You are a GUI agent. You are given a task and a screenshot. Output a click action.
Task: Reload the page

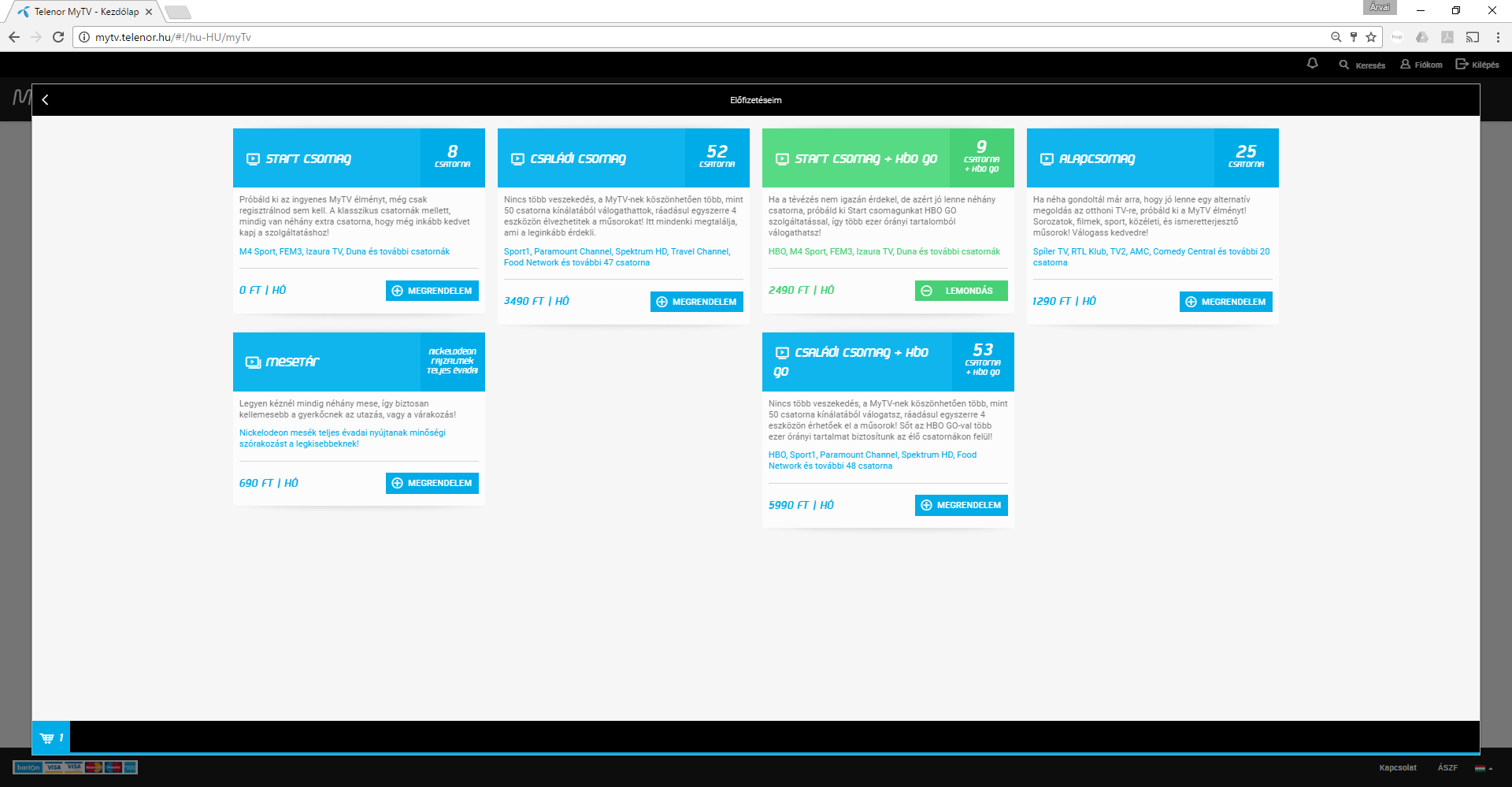[58, 37]
